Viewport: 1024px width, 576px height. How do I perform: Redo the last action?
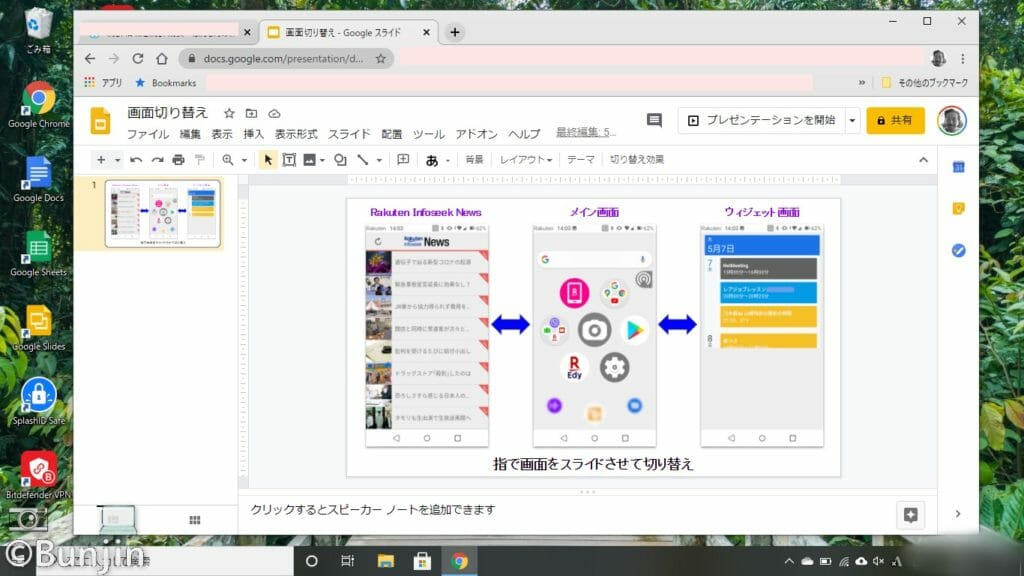pos(157,160)
